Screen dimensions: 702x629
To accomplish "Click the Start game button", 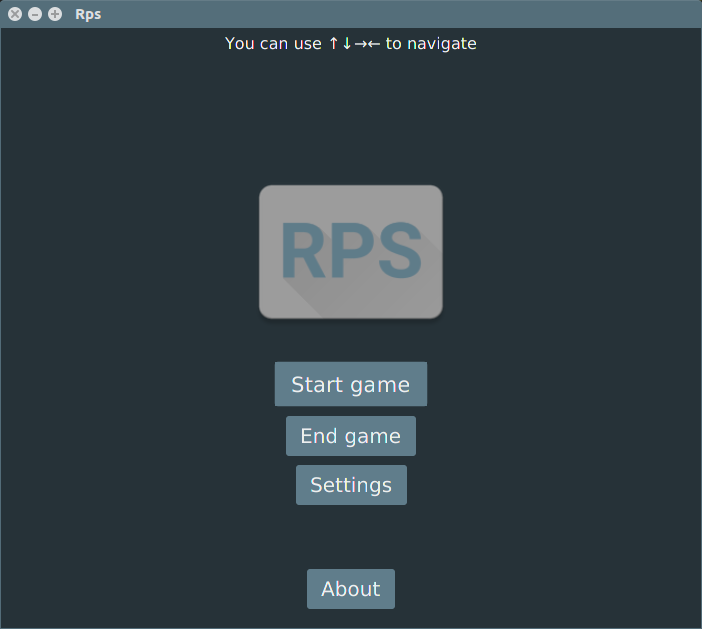I will point(351,384).
